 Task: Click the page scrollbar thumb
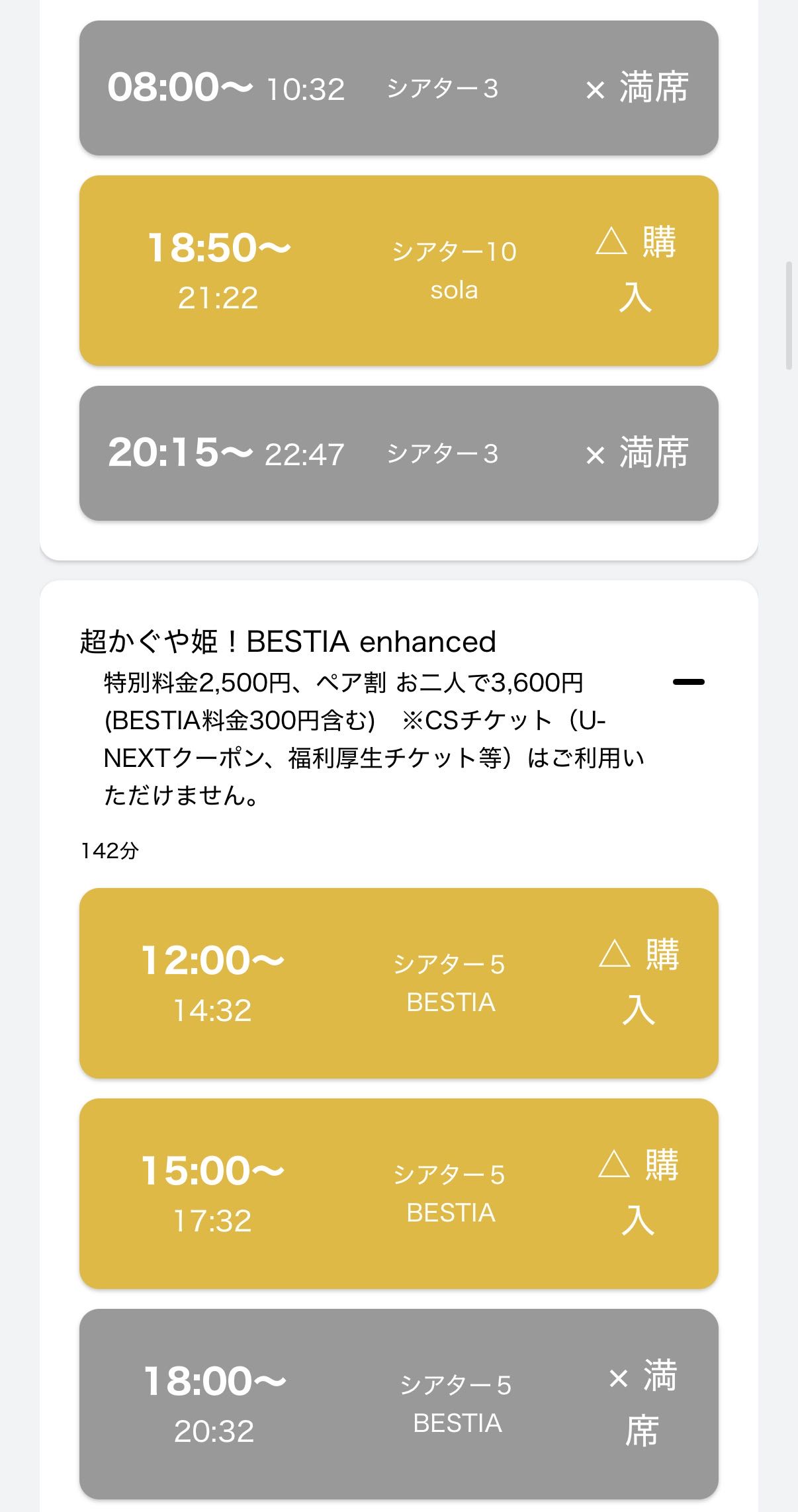tap(788, 315)
